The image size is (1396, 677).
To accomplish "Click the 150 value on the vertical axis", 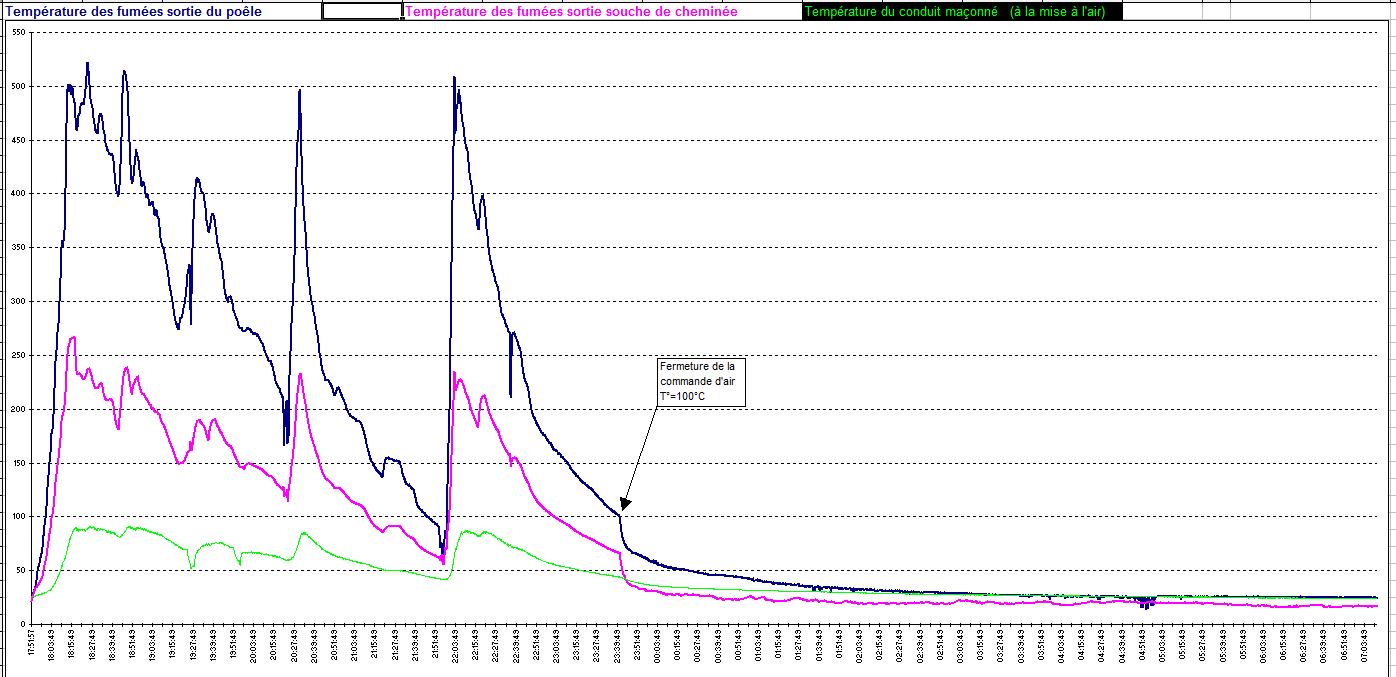I will click(18, 463).
